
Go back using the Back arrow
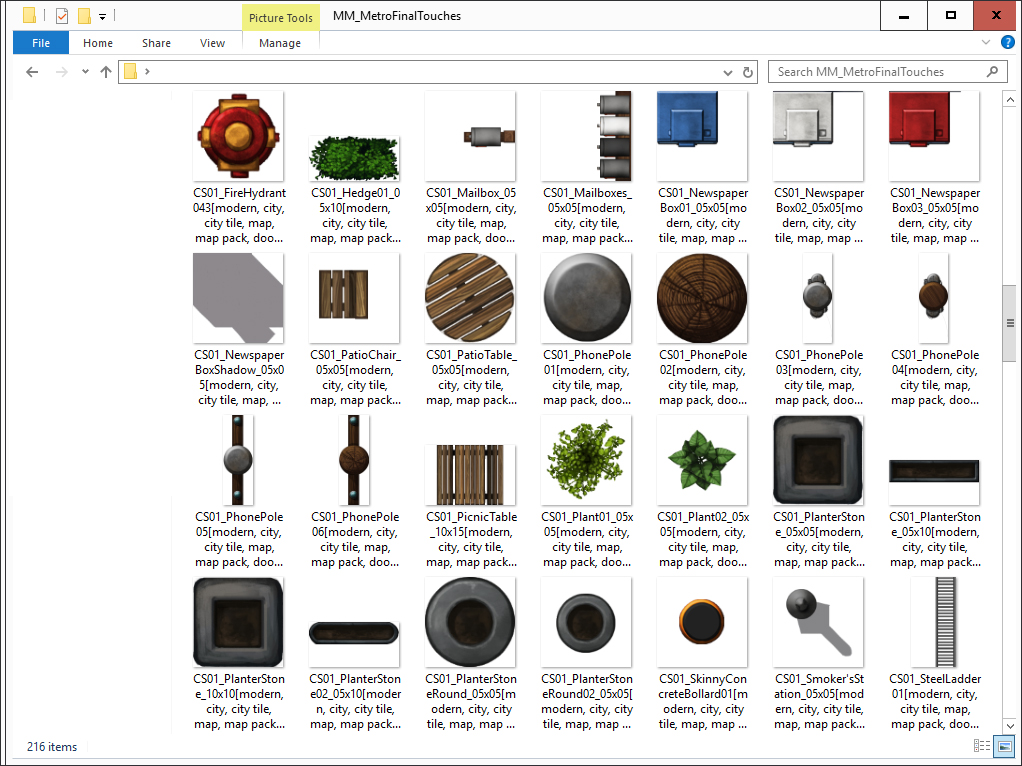(x=32, y=72)
